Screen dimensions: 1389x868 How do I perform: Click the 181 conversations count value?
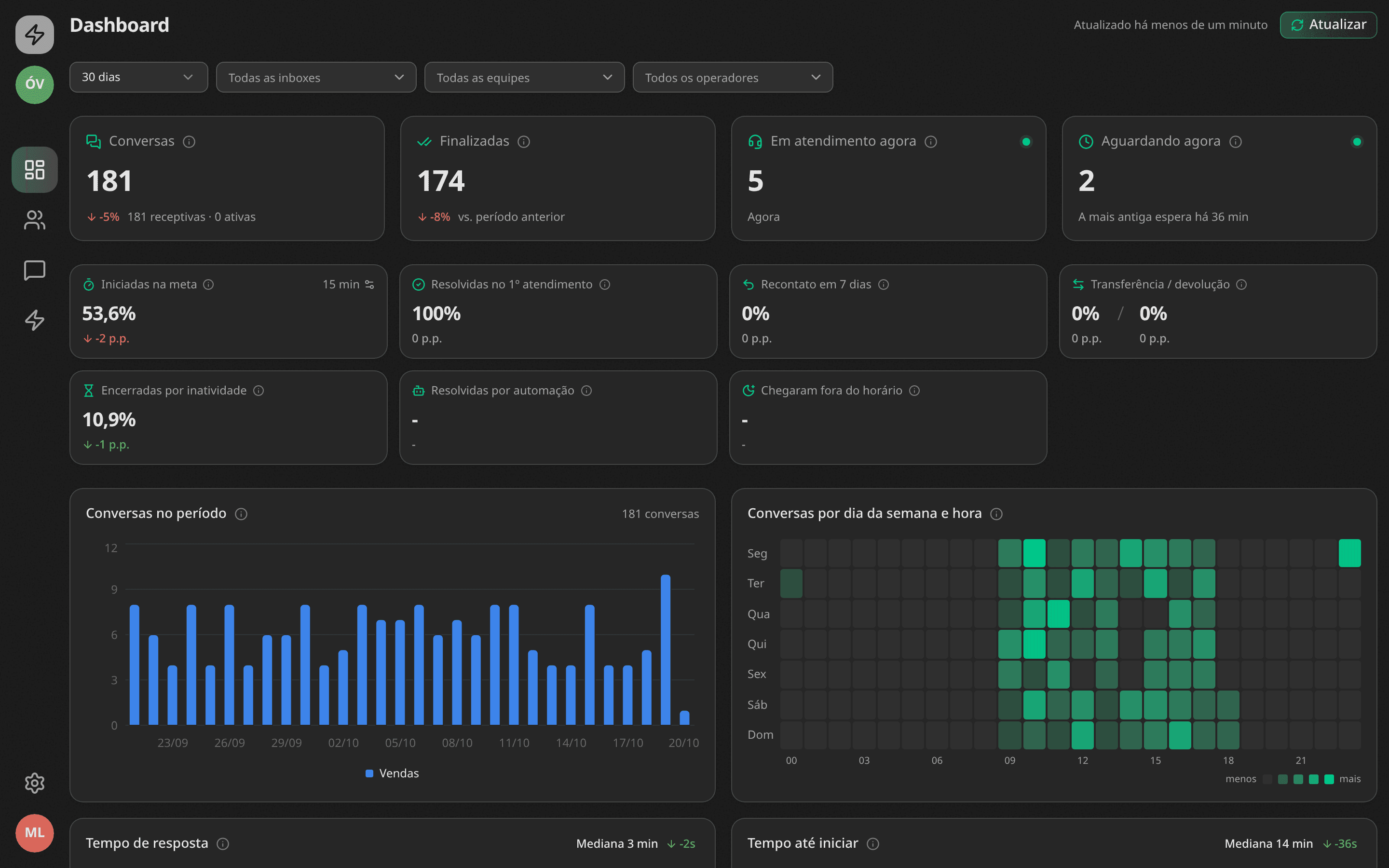(109, 181)
